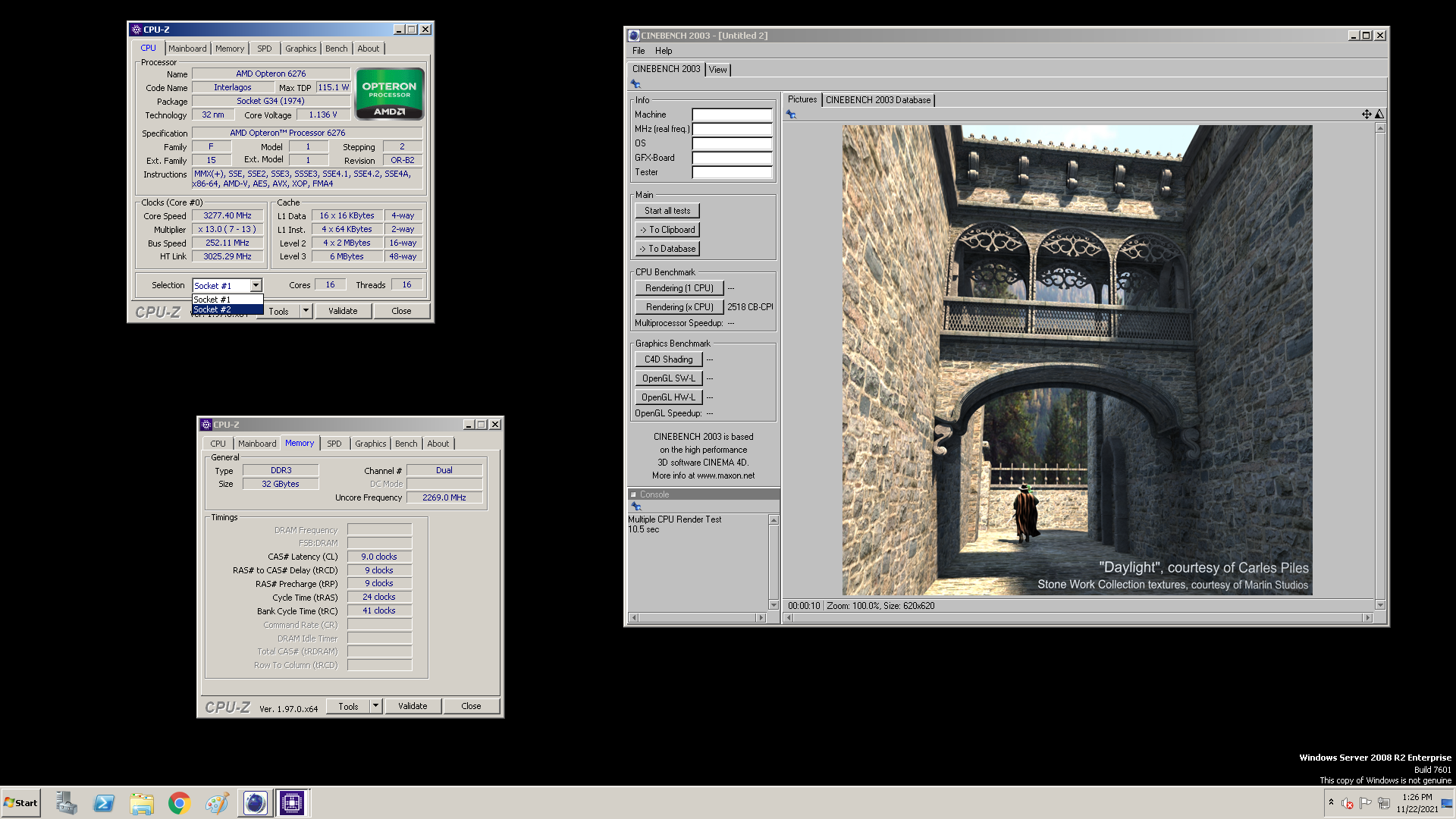Switch to CINEBENCH 2003 Database tab
1456x819 pixels.
[x=878, y=100]
